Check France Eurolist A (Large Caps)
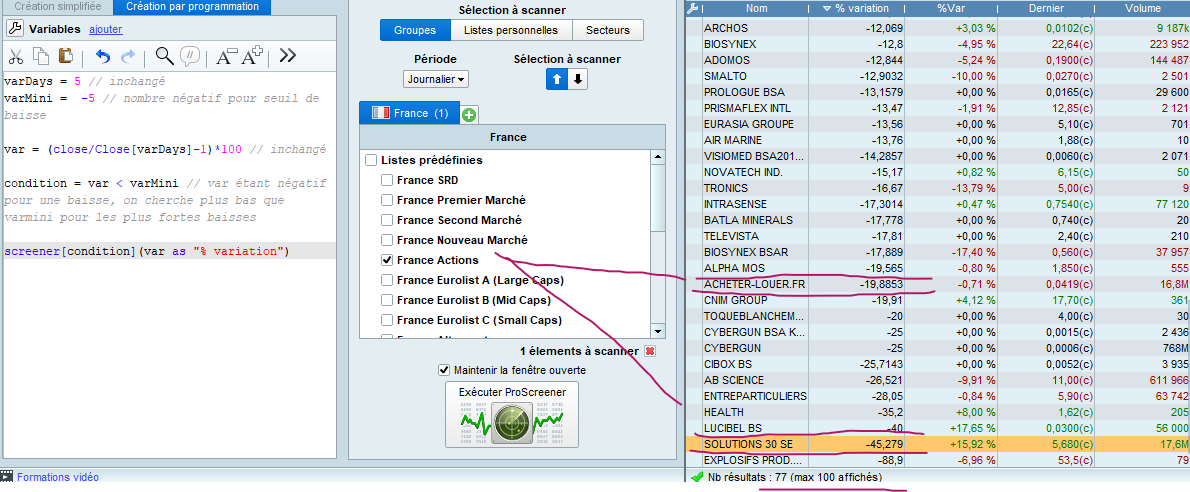Image resolution: width=1190 pixels, height=492 pixels. (x=387, y=280)
